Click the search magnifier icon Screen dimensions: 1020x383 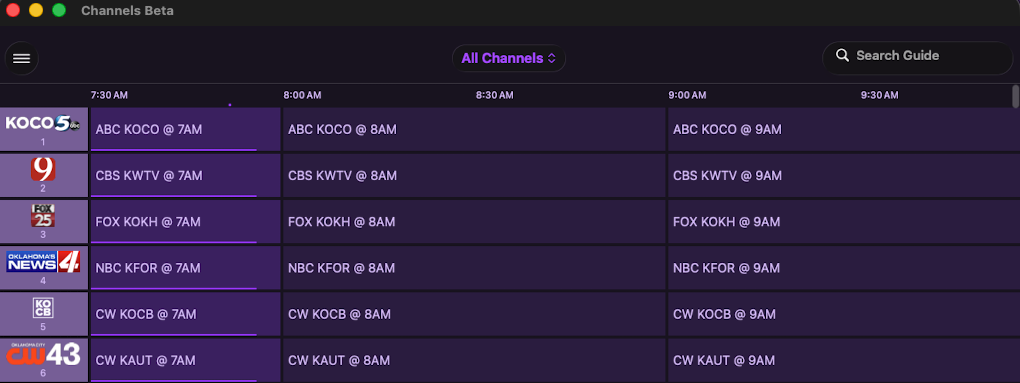click(842, 55)
